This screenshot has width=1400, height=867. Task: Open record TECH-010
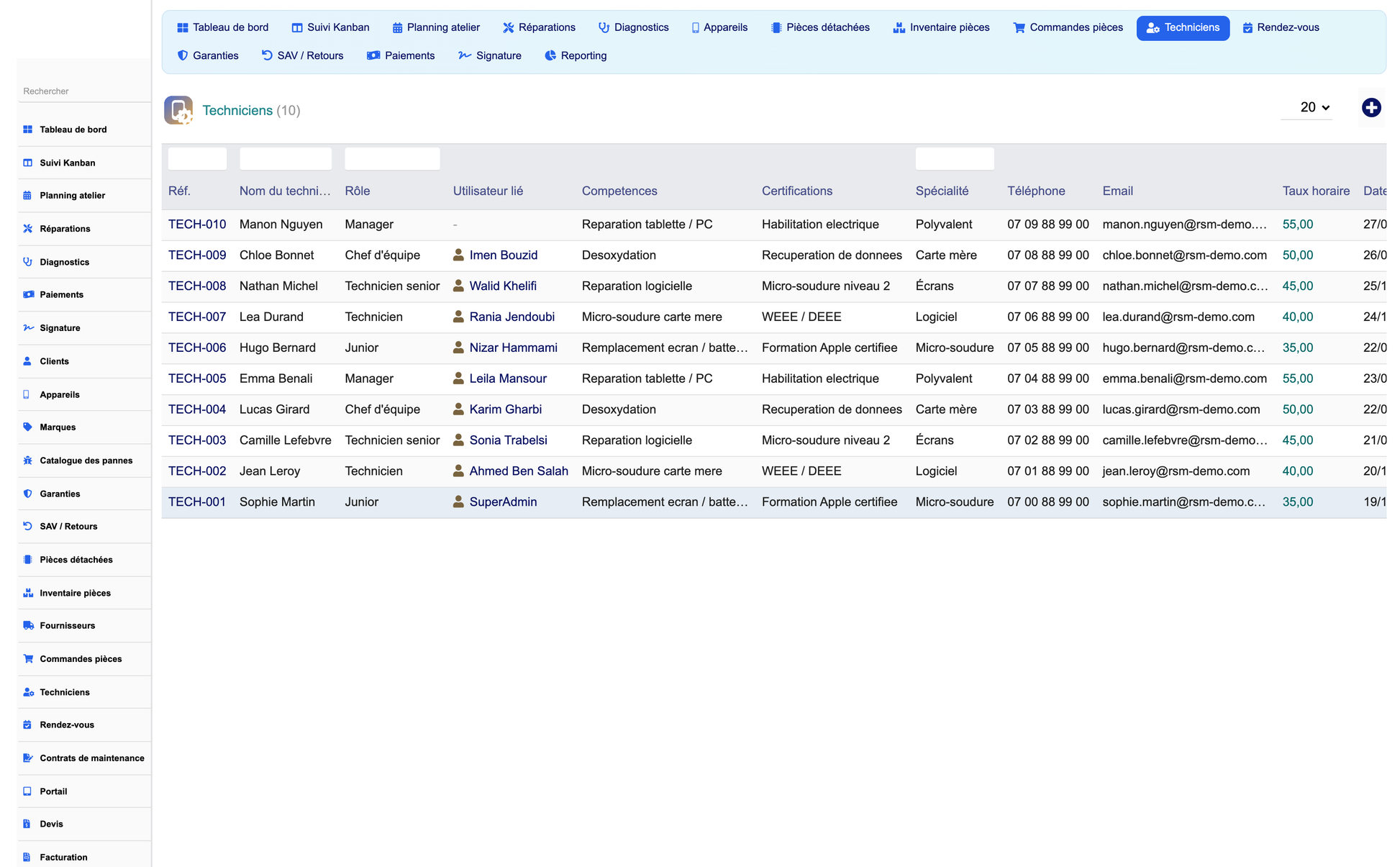[197, 224]
